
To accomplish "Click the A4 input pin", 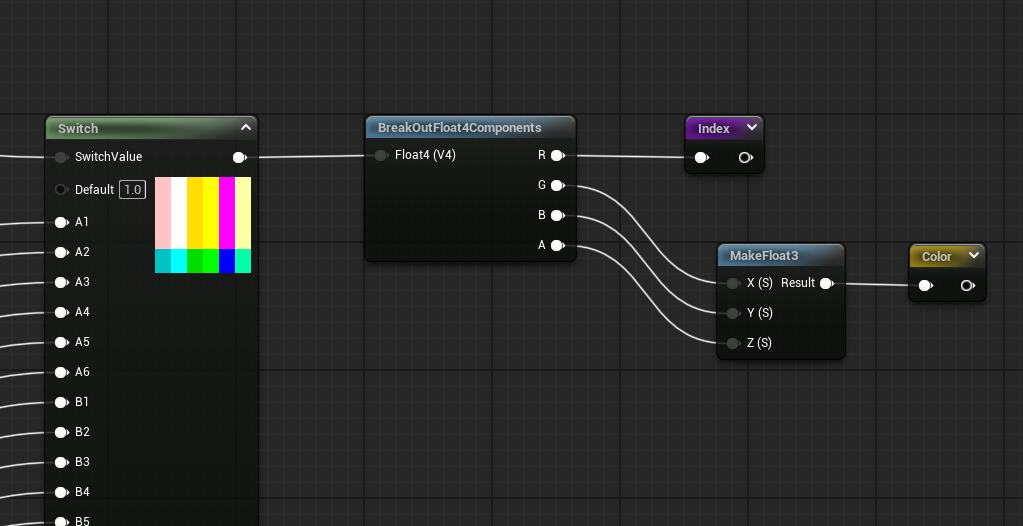I will tap(61, 313).
